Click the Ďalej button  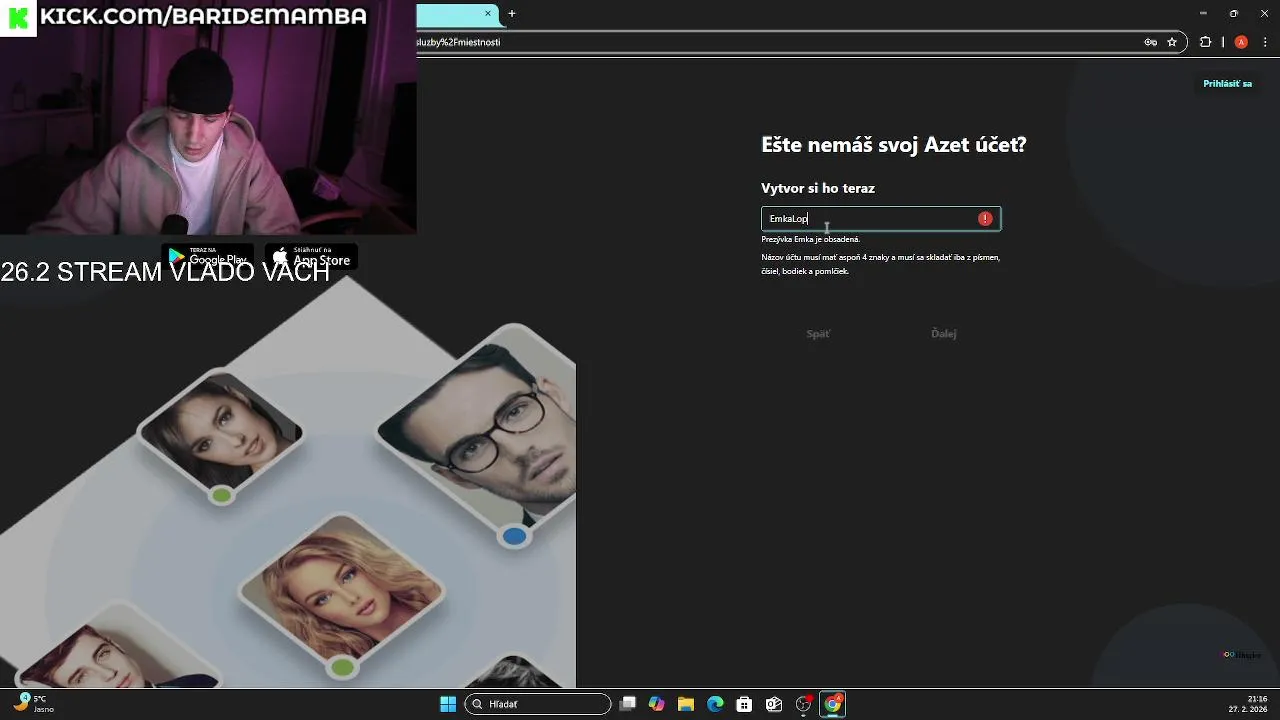click(x=943, y=334)
